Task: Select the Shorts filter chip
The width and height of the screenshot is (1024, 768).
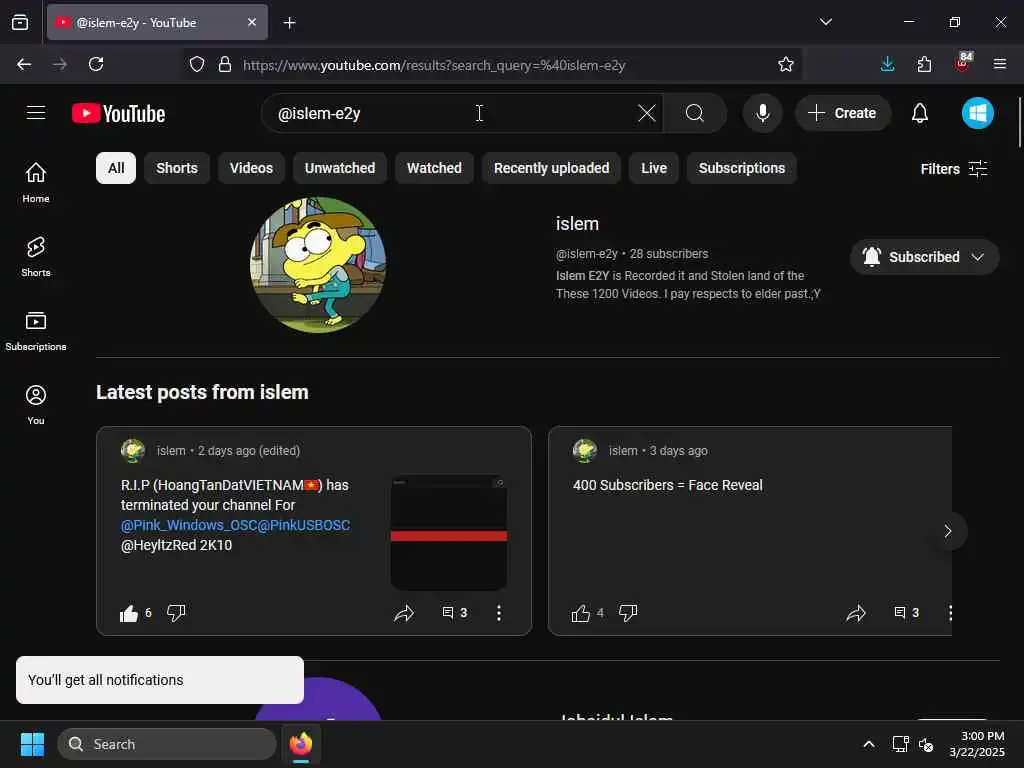Action: (176, 168)
